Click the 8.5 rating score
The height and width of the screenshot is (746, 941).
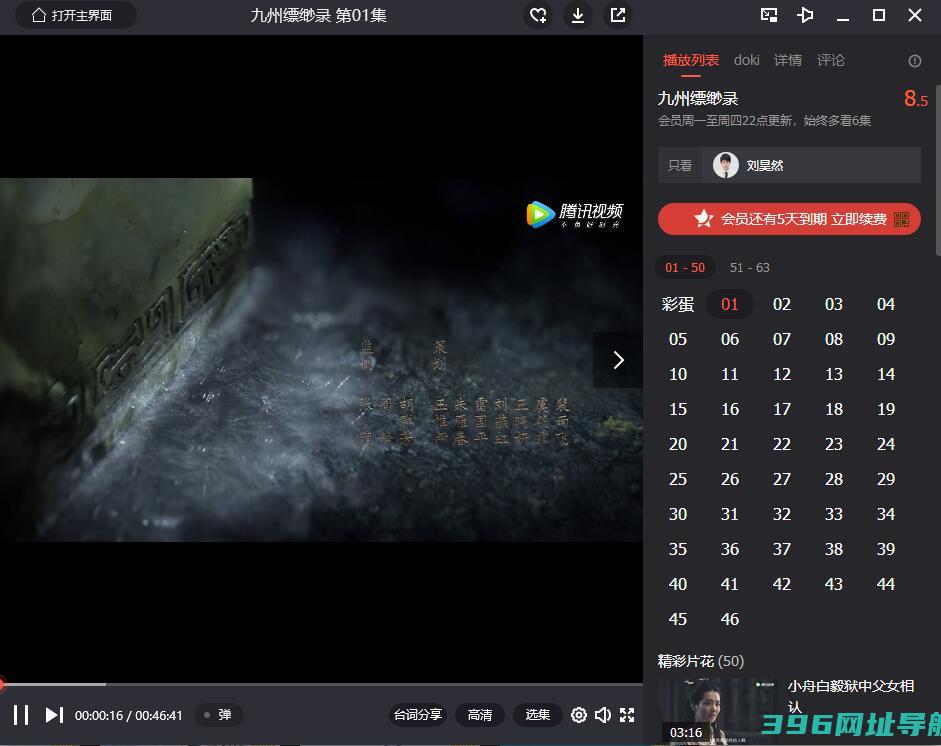click(x=916, y=98)
